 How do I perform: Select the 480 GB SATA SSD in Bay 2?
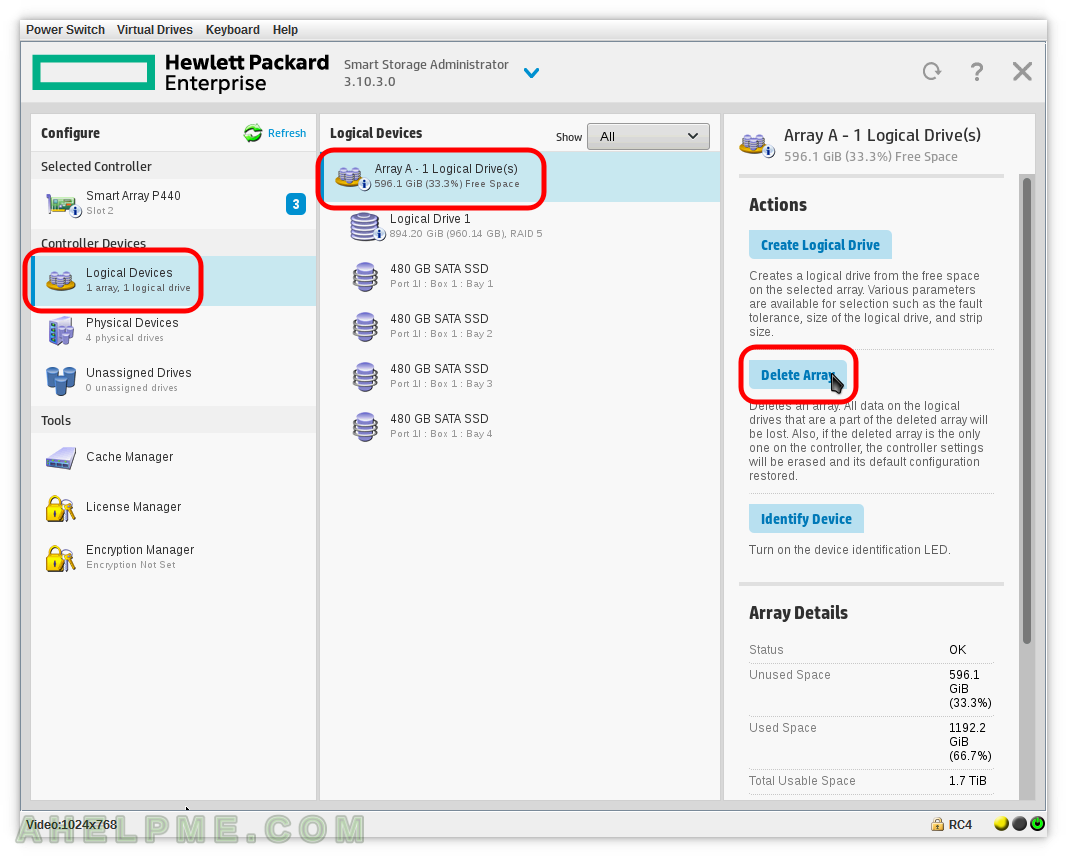click(521, 326)
